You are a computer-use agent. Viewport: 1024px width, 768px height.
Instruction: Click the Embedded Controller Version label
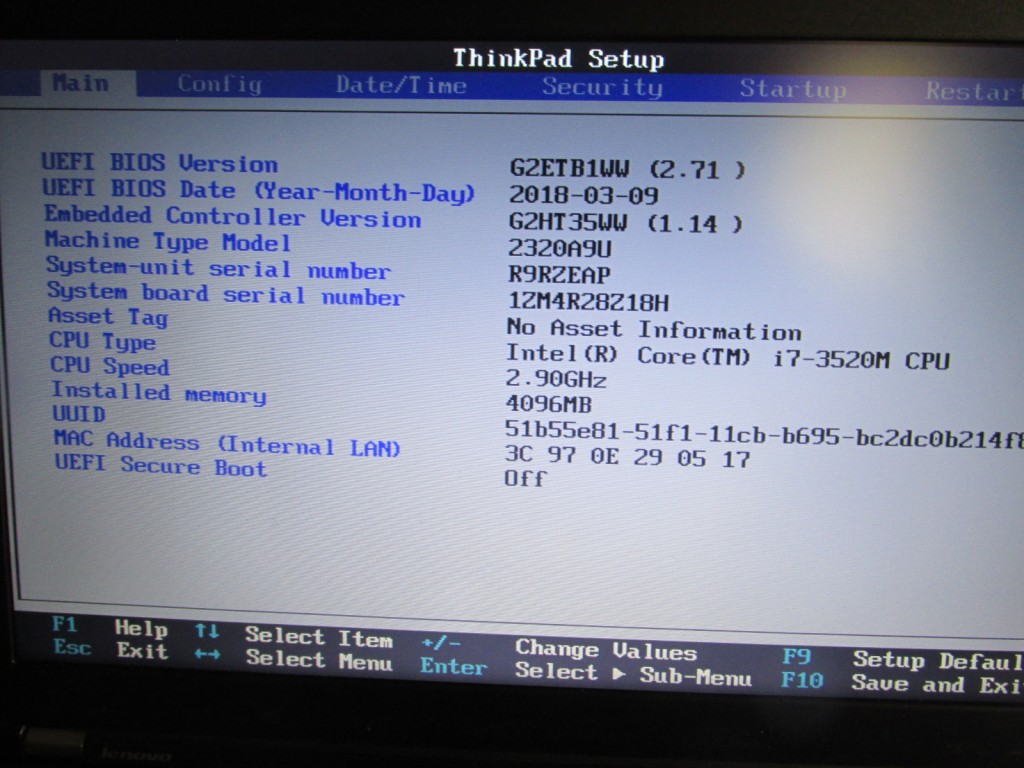point(232,217)
